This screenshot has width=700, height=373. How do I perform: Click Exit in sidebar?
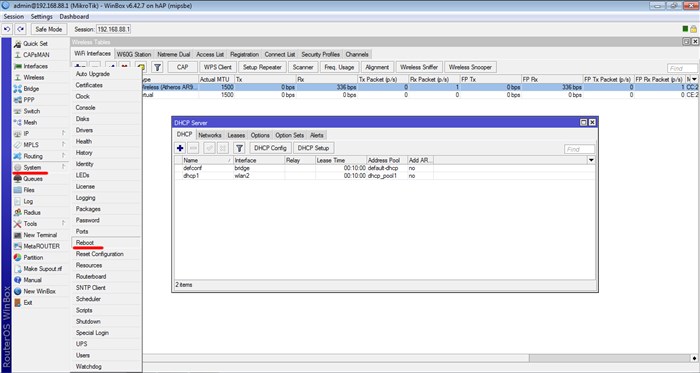pos(28,303)
